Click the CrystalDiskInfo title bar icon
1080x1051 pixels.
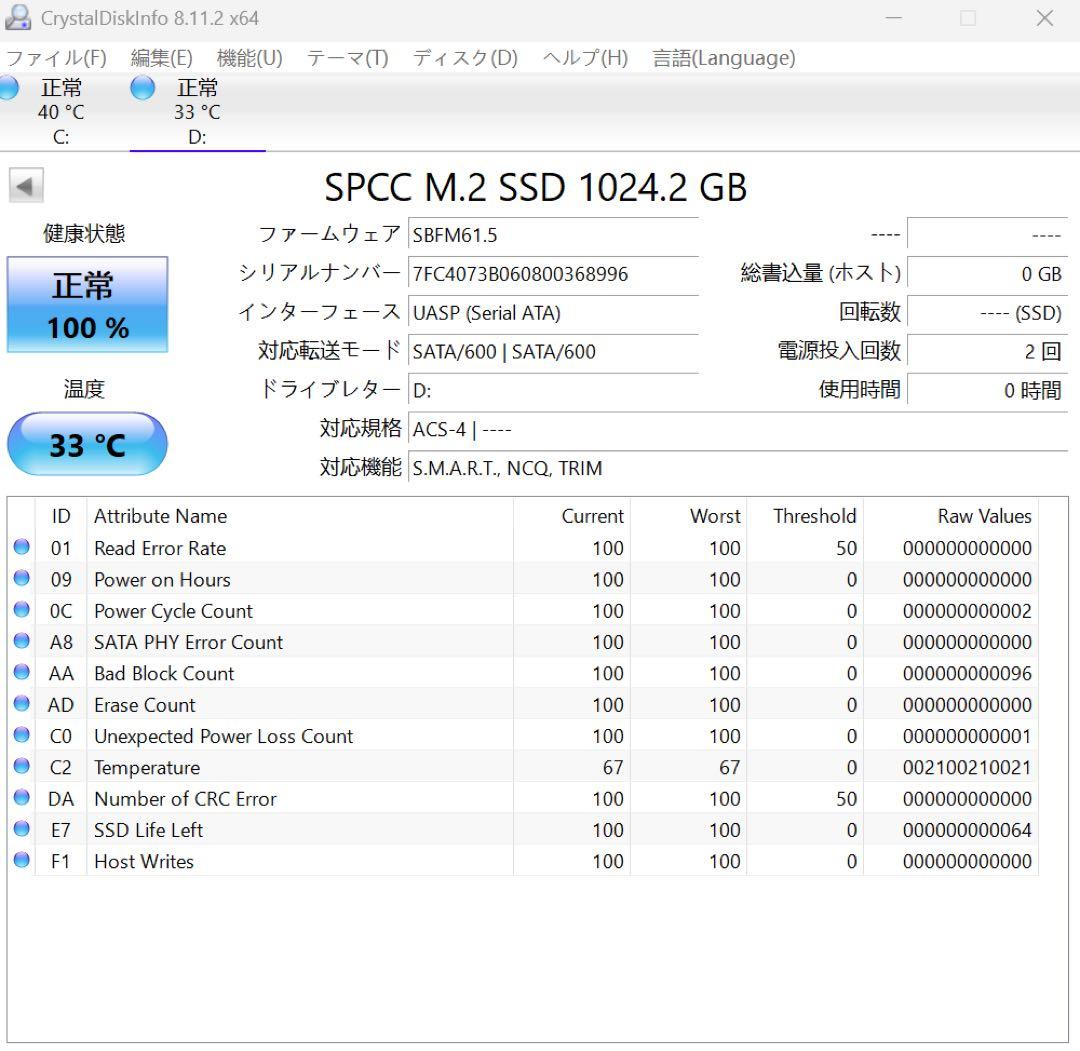18,17
